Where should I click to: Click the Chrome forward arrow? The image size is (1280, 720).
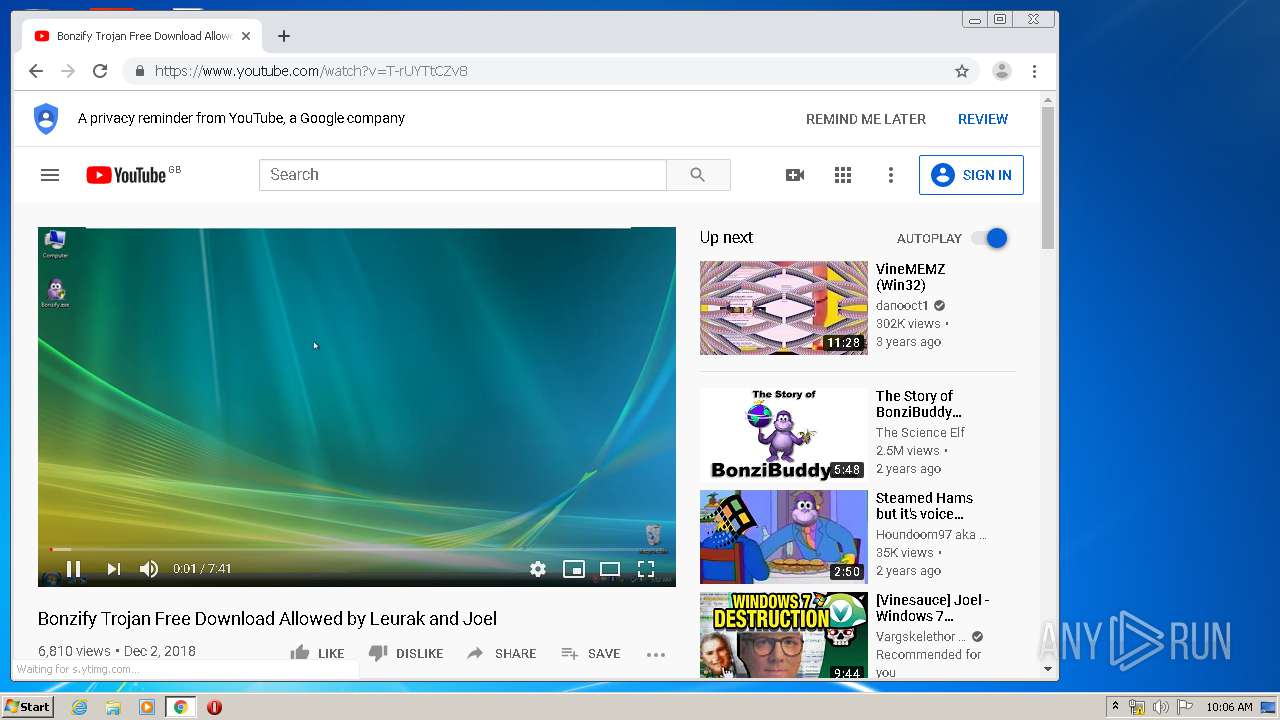tap(68, 71)
